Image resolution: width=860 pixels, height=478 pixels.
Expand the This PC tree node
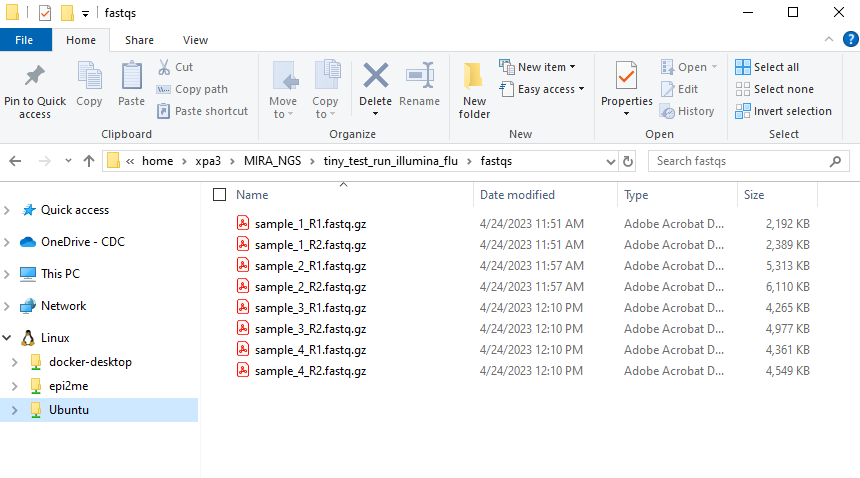tap(7, 274)
